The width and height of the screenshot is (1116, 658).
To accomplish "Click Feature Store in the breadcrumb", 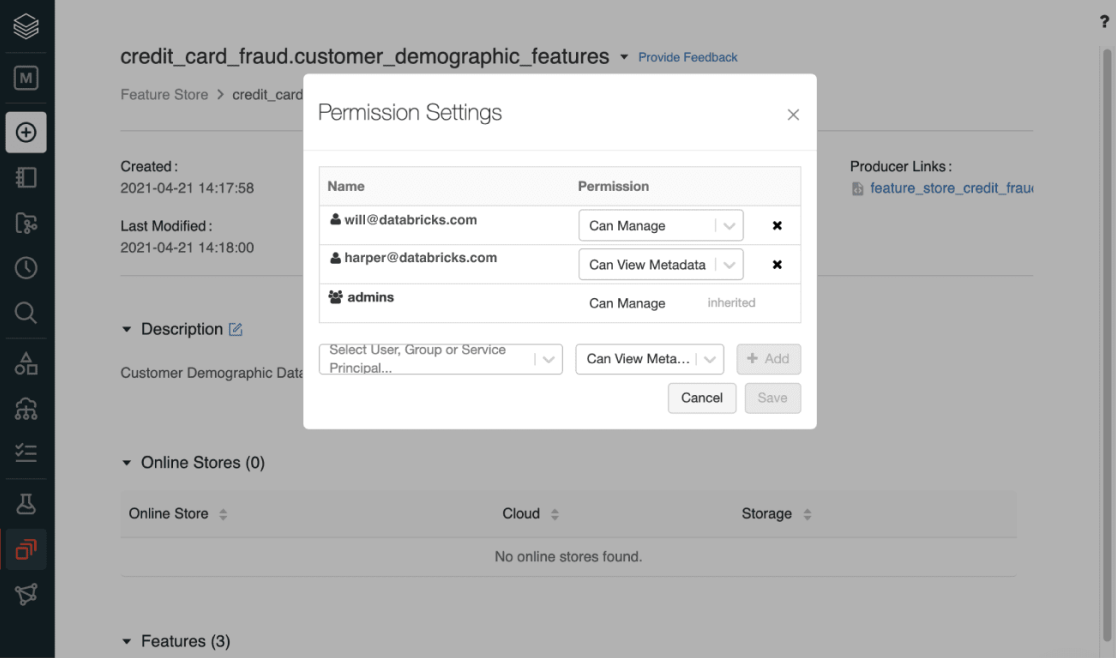I will tap(164, 95).
